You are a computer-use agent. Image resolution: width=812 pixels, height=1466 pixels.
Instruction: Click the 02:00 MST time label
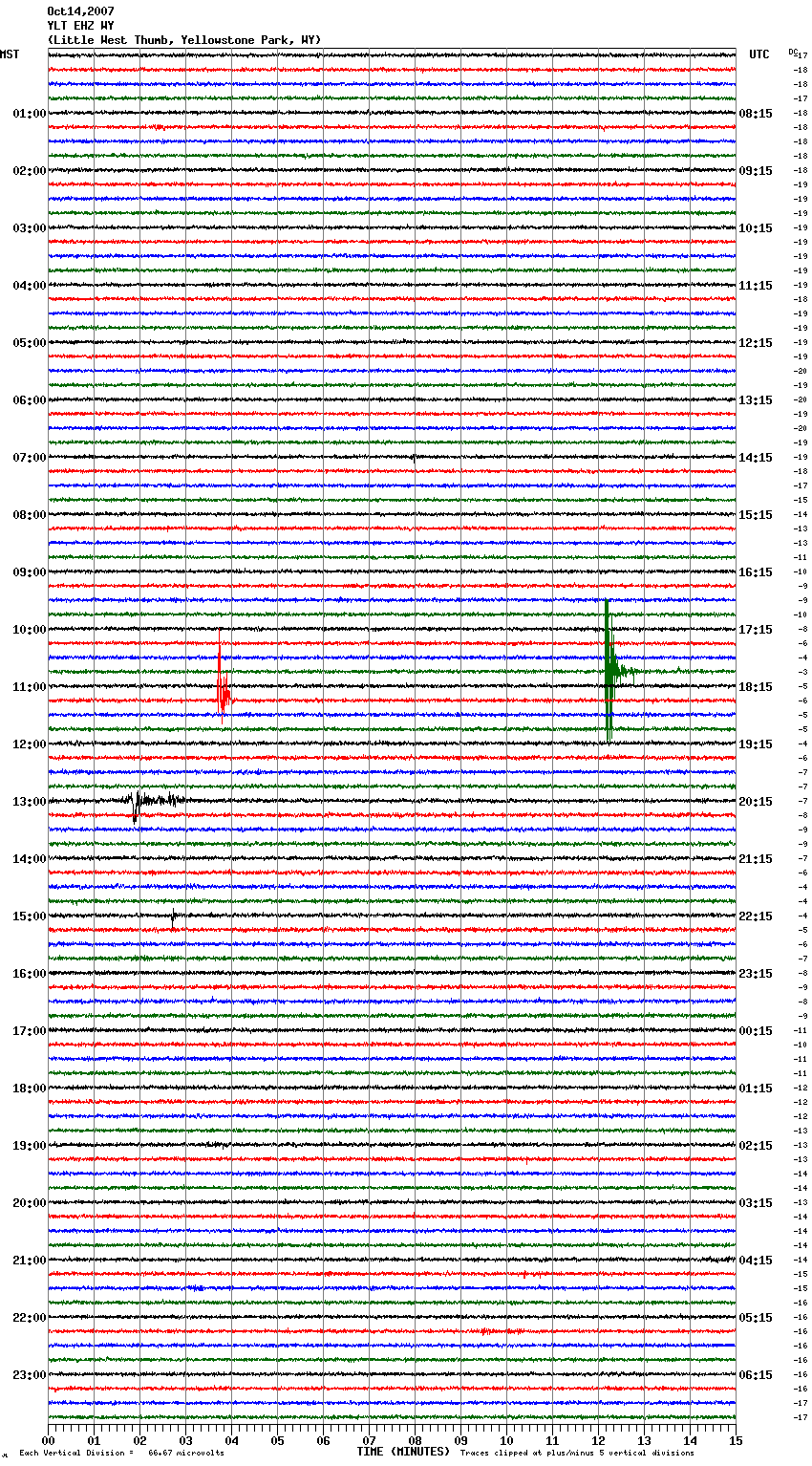pyautogui.click(x=30, y=171)
